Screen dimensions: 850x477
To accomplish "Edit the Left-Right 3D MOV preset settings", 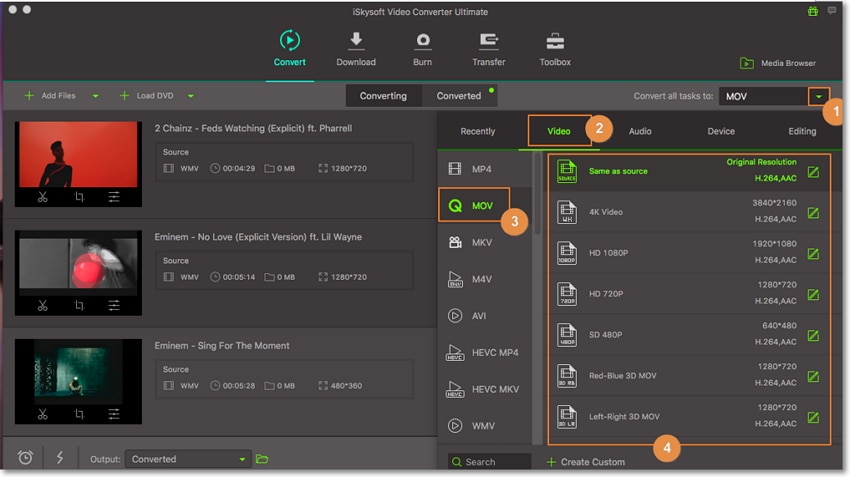I will [813, 417].
